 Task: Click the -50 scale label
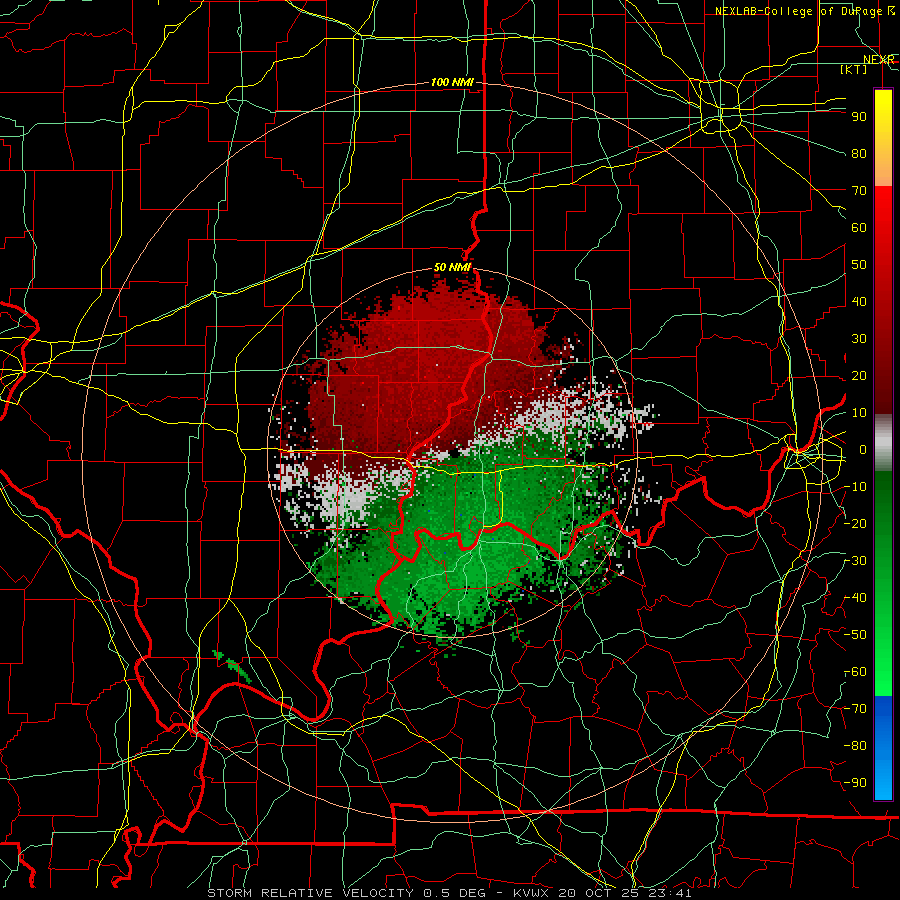[856, 635]
